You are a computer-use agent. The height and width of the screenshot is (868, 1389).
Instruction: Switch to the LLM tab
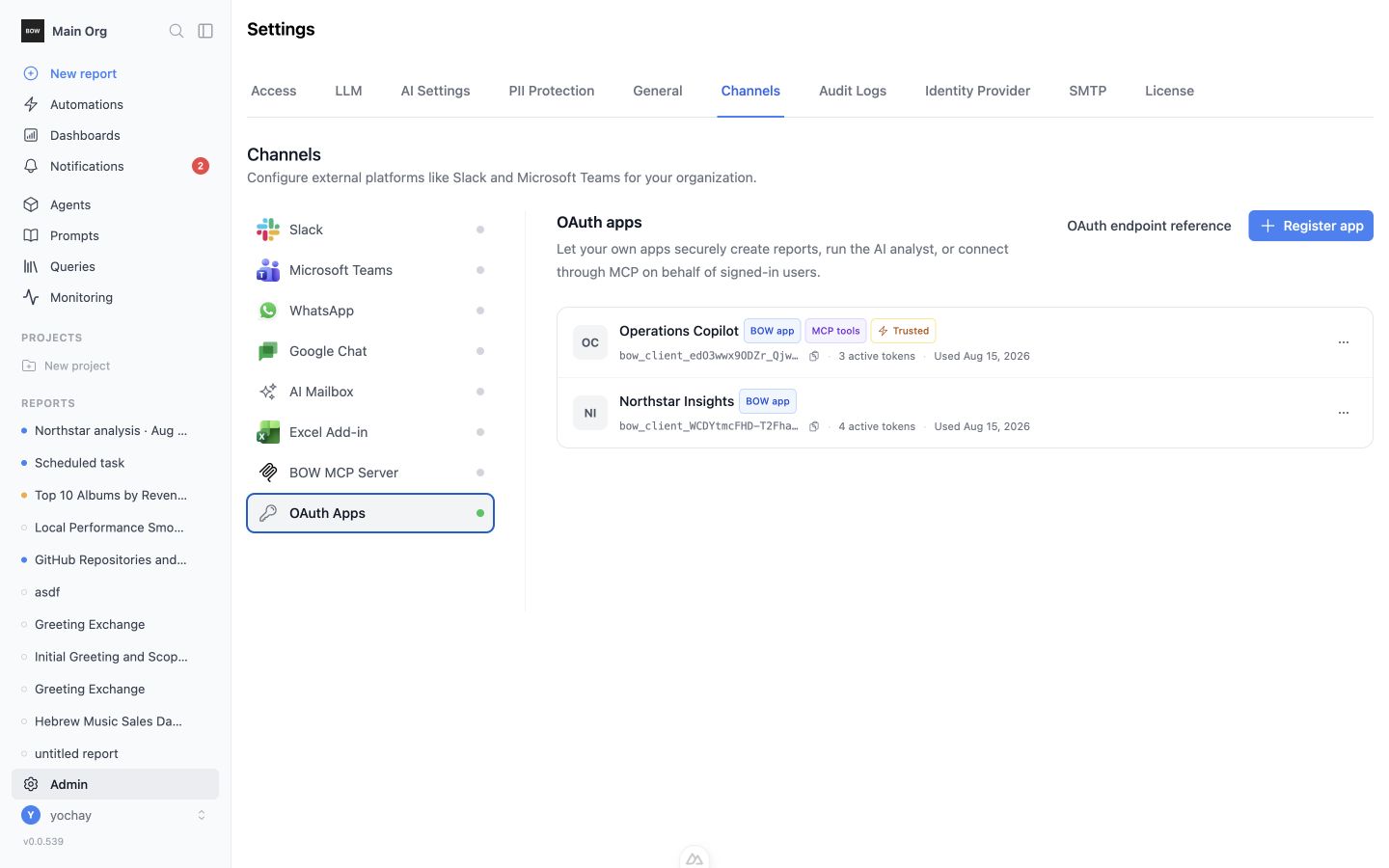[348, 91]
